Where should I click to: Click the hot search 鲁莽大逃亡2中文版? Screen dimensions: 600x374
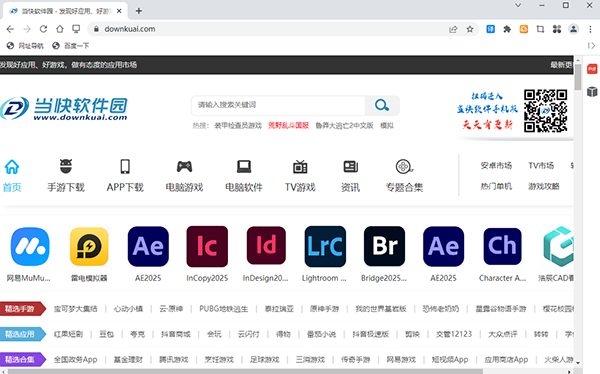(344, 126)
